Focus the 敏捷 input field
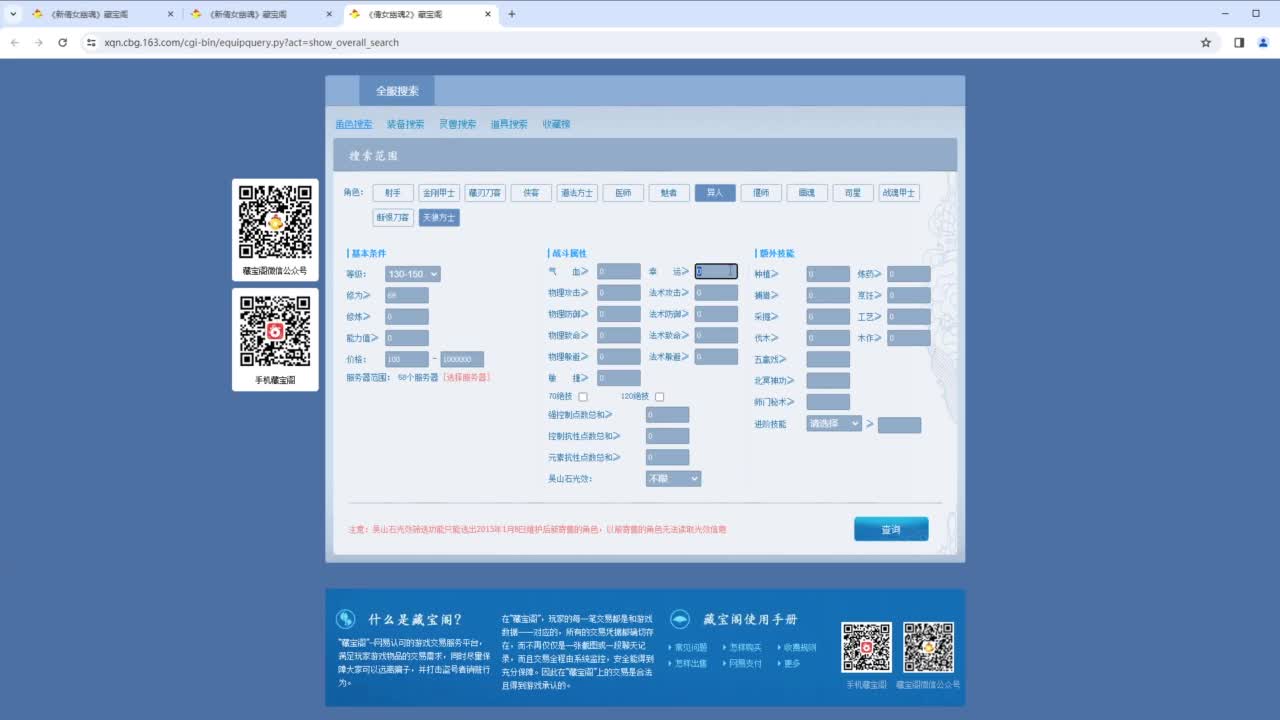The image size is (1280, 720). [x=619, y=378]
